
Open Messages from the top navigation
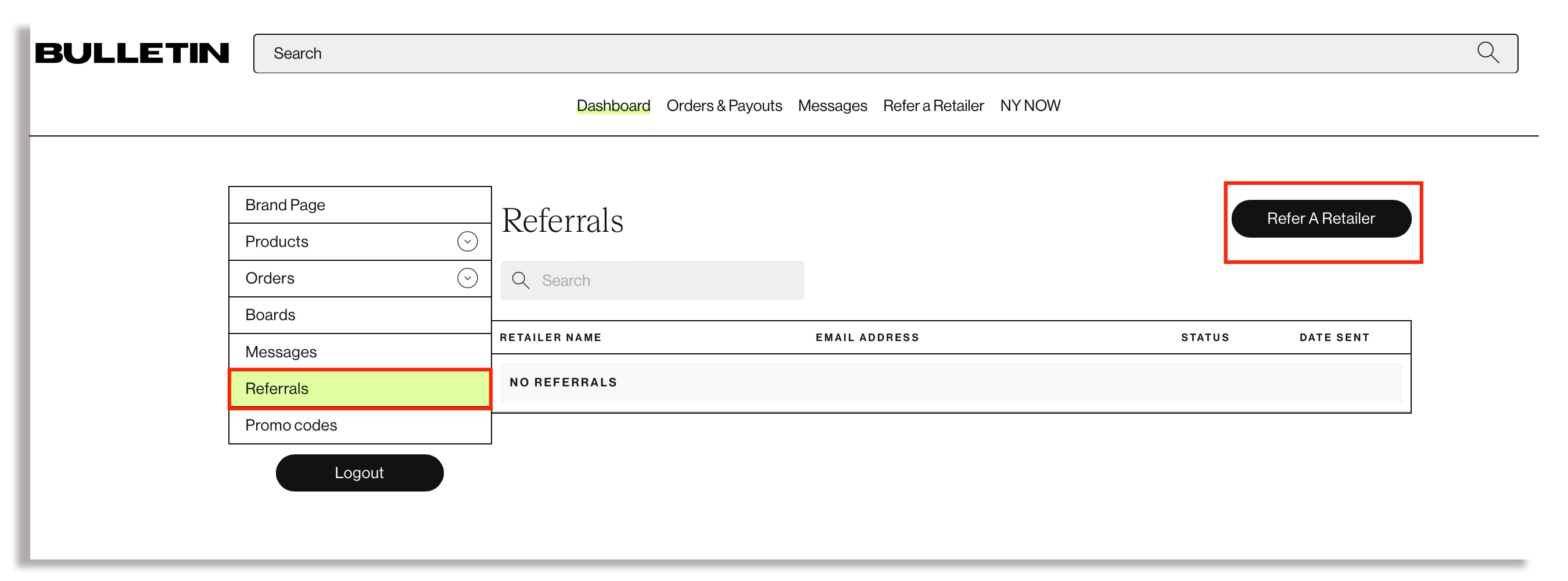point(832,106)
